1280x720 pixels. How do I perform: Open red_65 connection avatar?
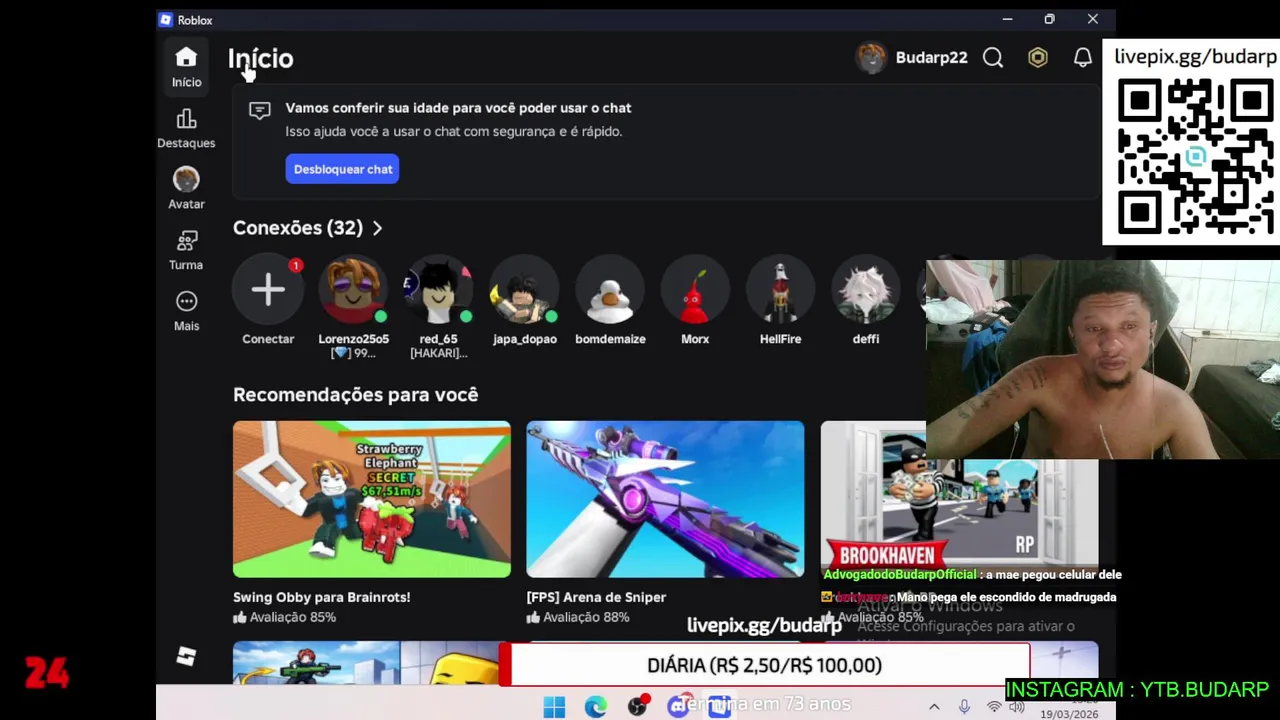[438, 290]
